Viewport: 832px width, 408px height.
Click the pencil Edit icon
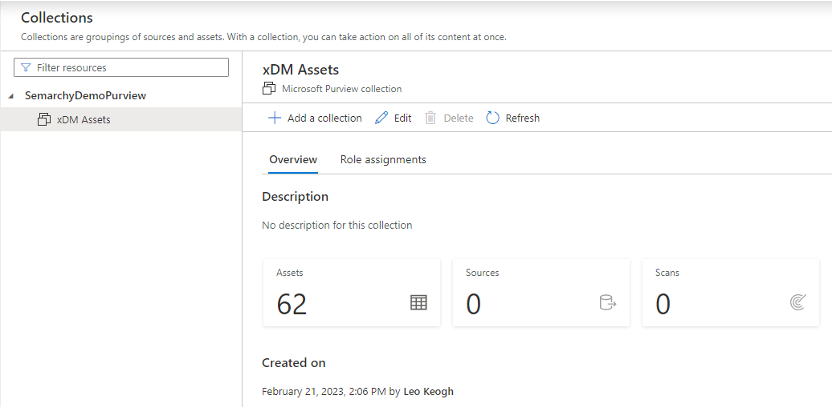tap(381, 118)
